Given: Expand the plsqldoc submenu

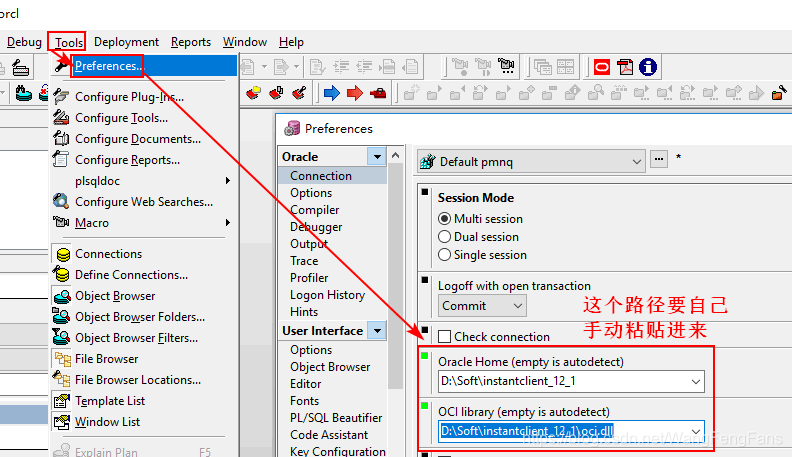Looking at the screenshot, I should (x=228, y=181).
